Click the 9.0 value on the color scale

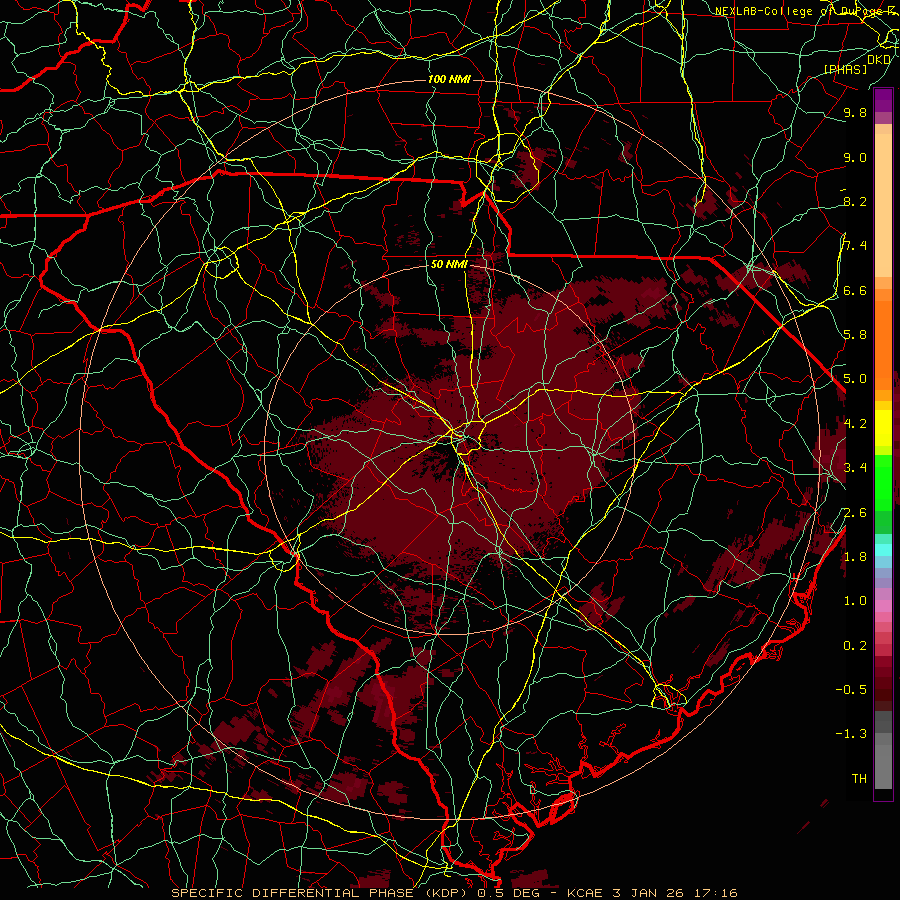[855, 157]
